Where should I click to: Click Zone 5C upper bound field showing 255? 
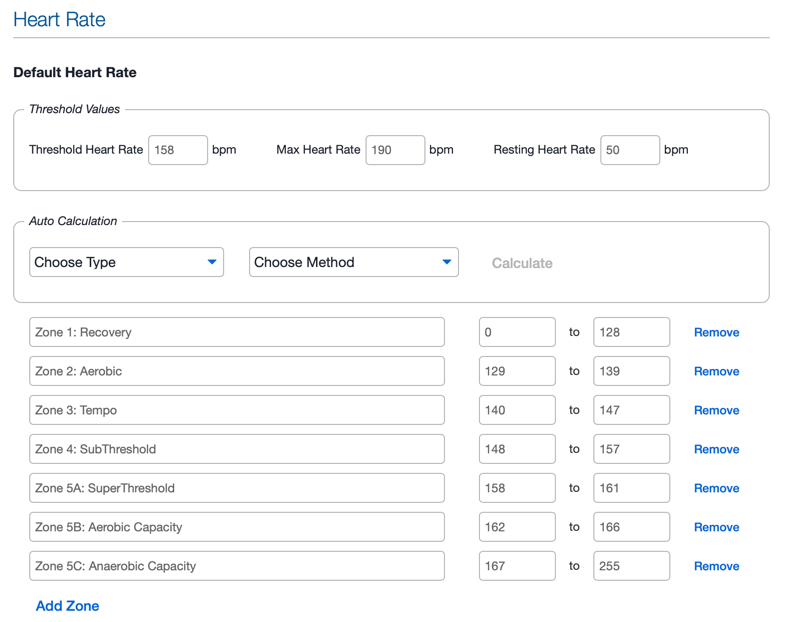pos(632,566)
